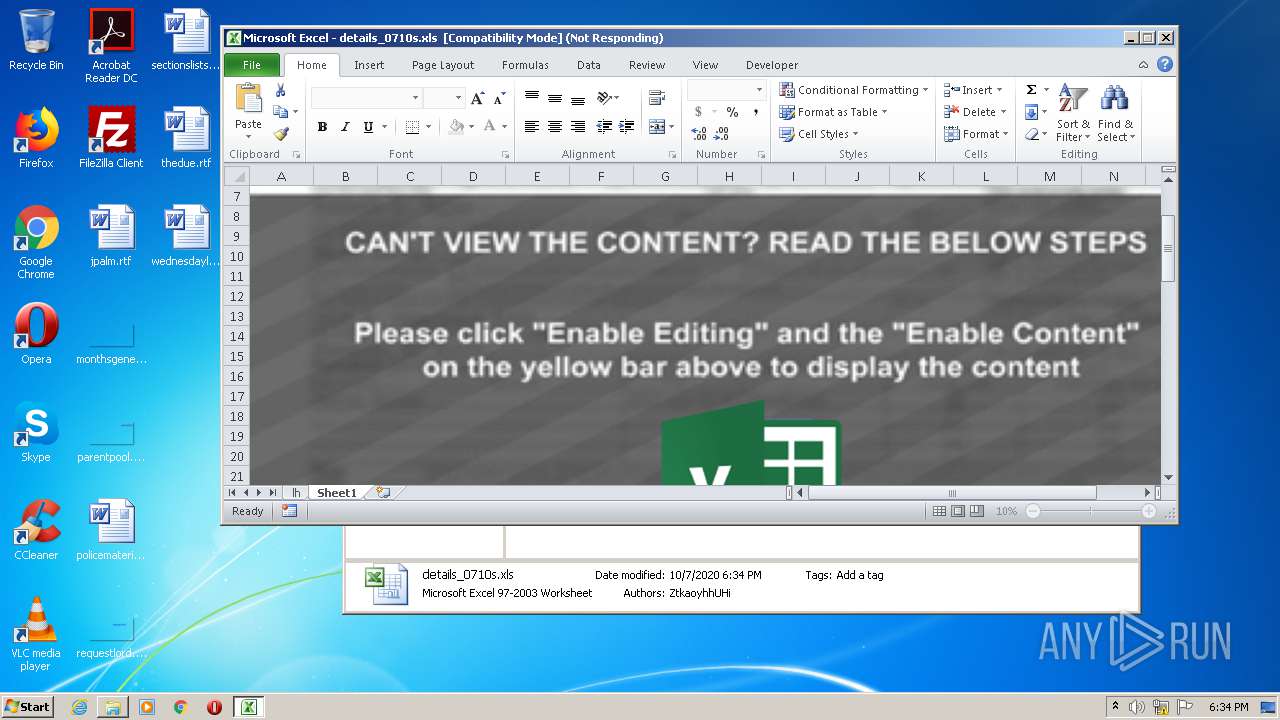Click the Increase Font Size icon
Viewport: 1280px width, 720px height.
tap(477, 98)
